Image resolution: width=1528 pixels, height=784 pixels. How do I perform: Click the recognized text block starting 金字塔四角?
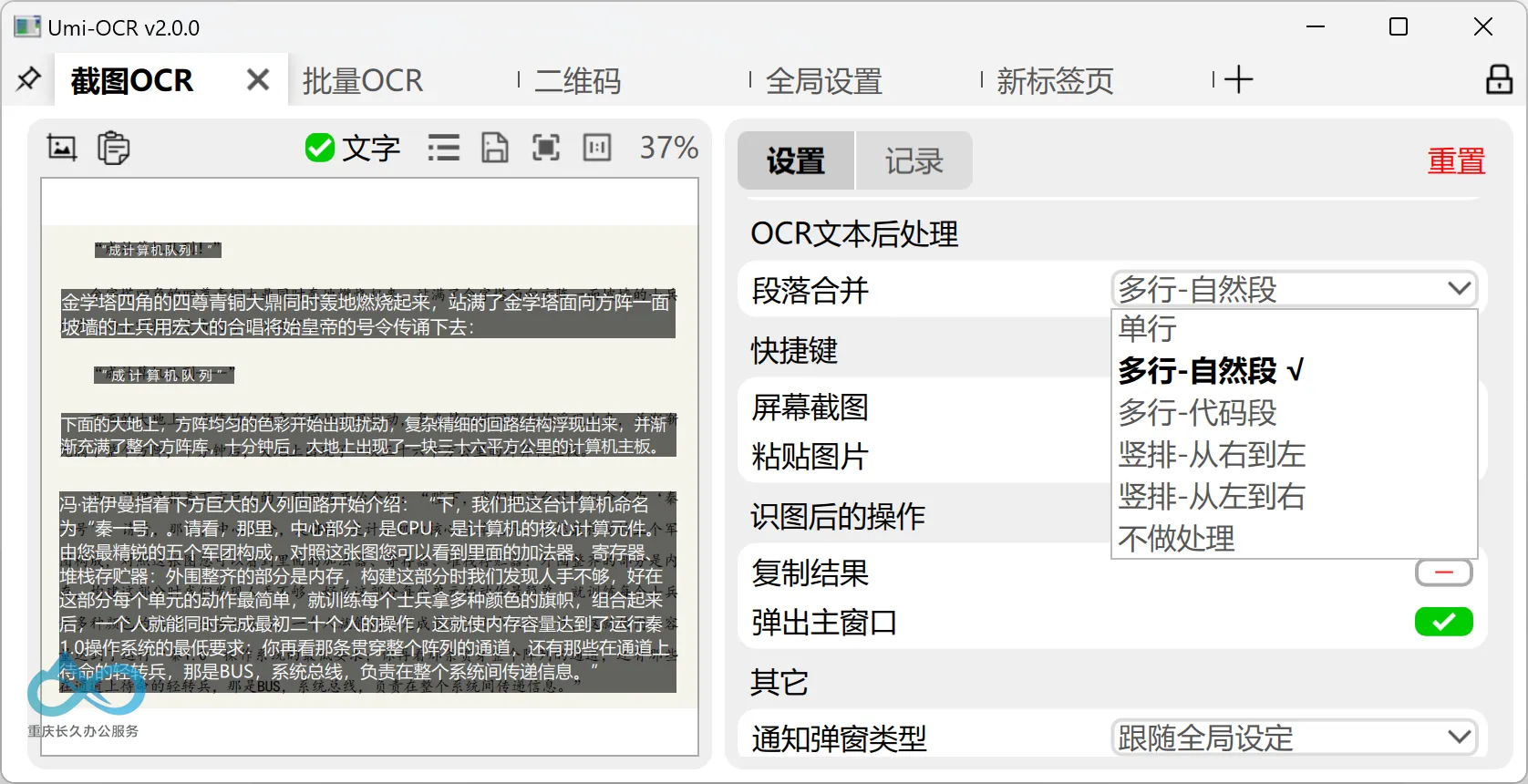coord(368,315)
